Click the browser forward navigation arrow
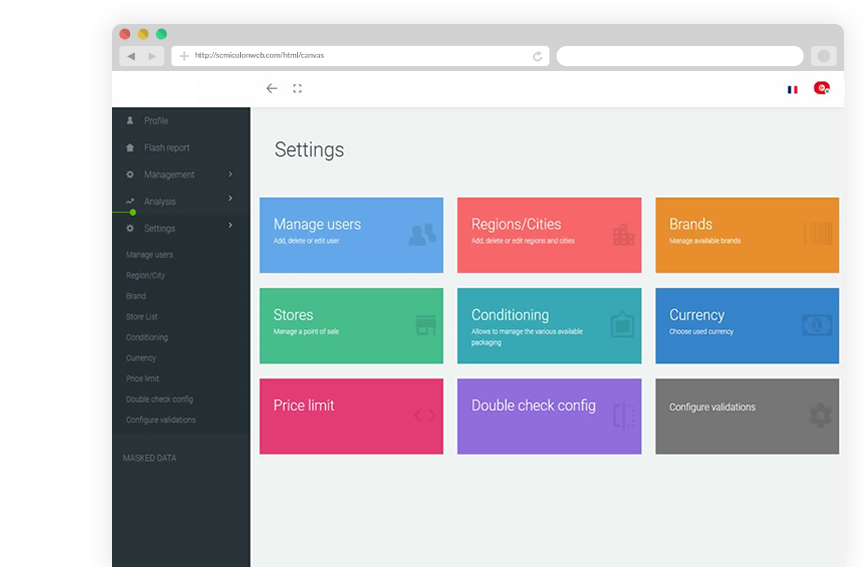Image resolution: width=868 pixels, height=567 pixels. 152,56
